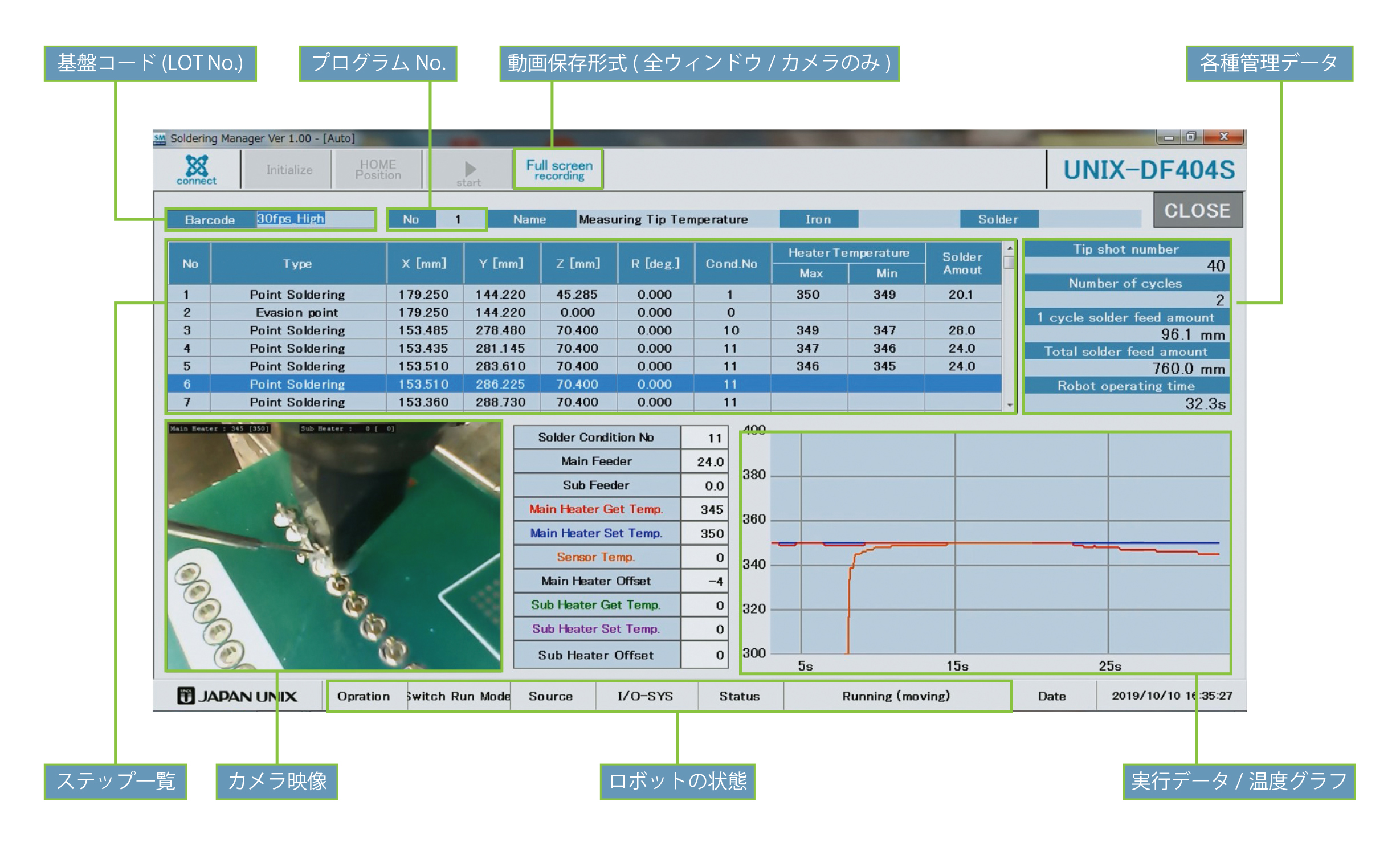Click the Switch Run Mode status cell
The width and height of the screenshot is (1400, 842).
(459, 696)
